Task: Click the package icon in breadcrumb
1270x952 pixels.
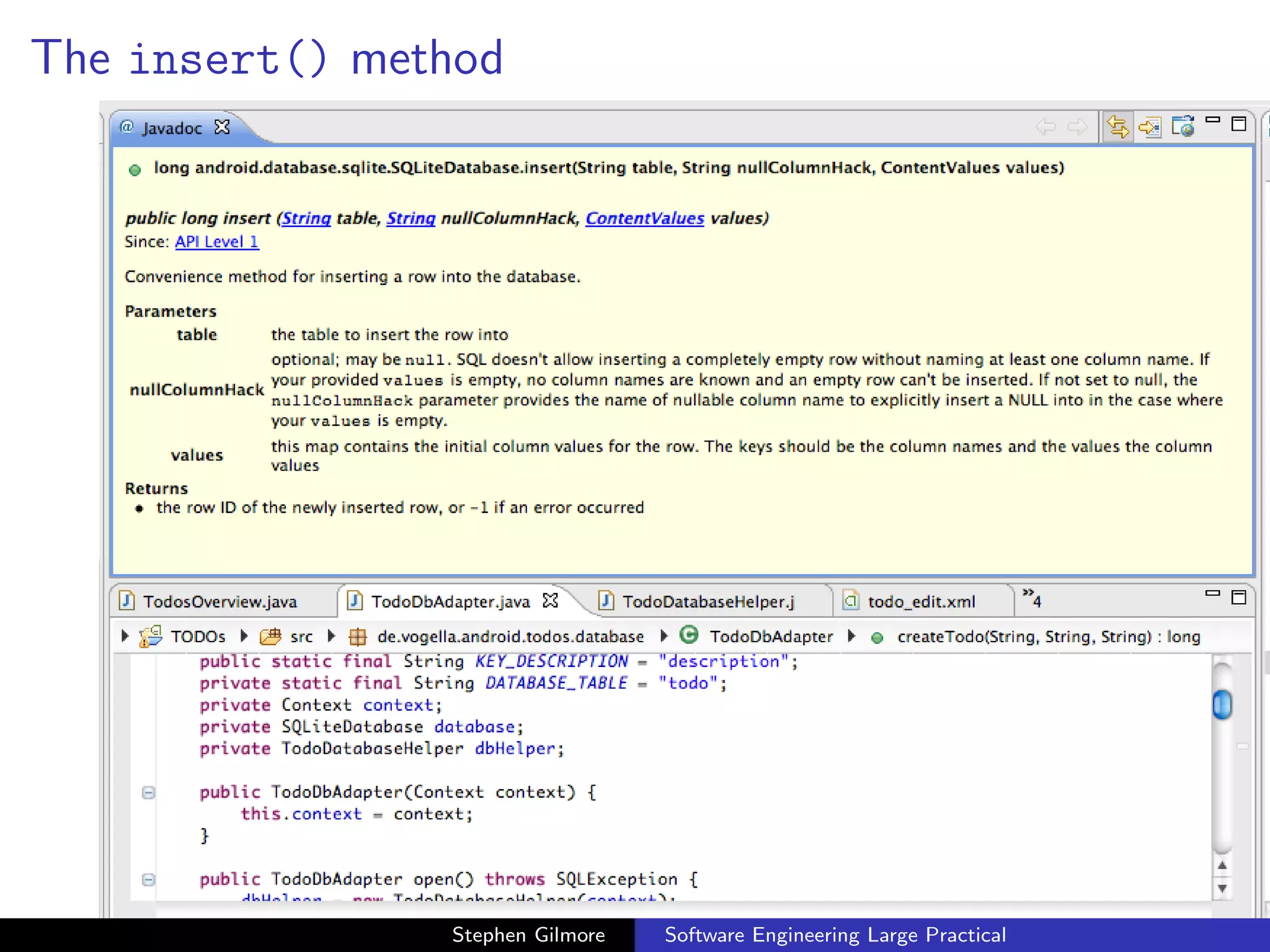Action: pos(358,637)
